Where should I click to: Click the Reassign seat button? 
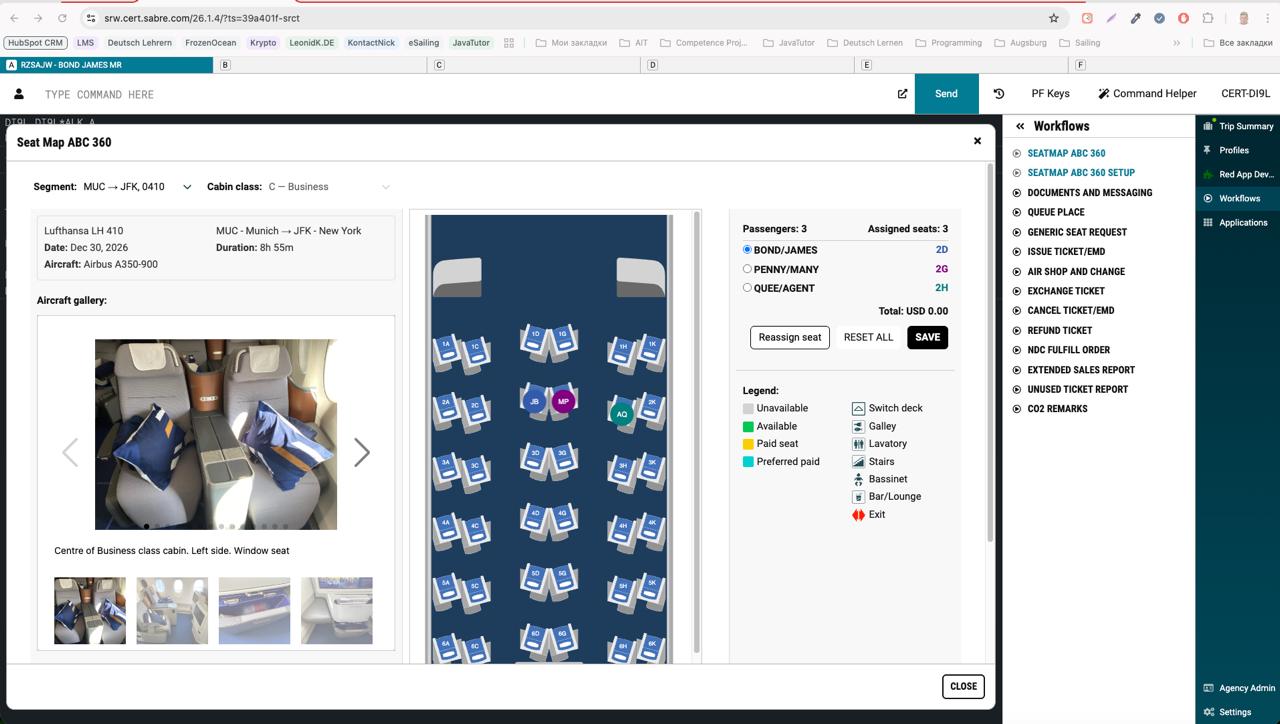coord(789,337)
